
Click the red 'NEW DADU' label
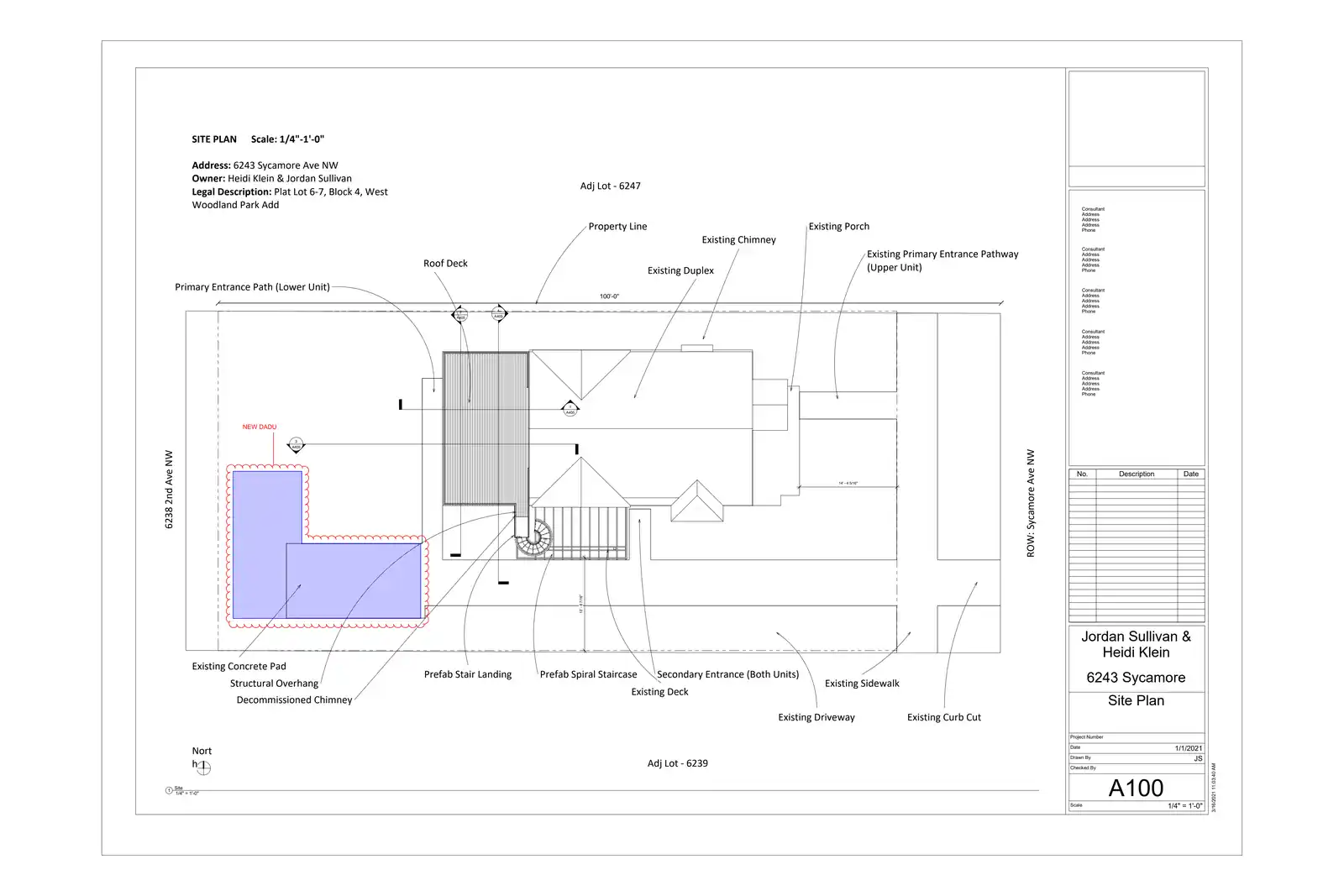pyautogui.click(x=260, y=427)
